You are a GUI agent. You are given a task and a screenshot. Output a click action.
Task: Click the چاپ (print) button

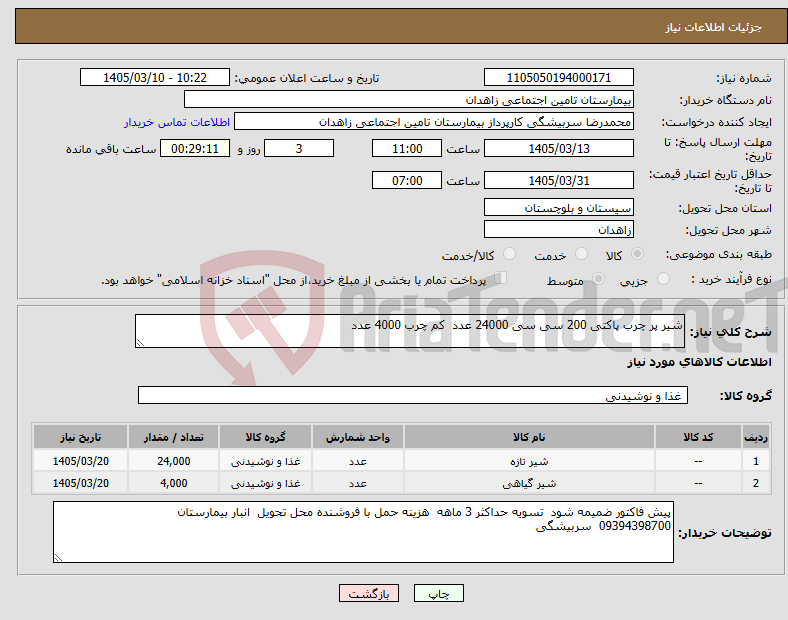(x=438, y=593)
